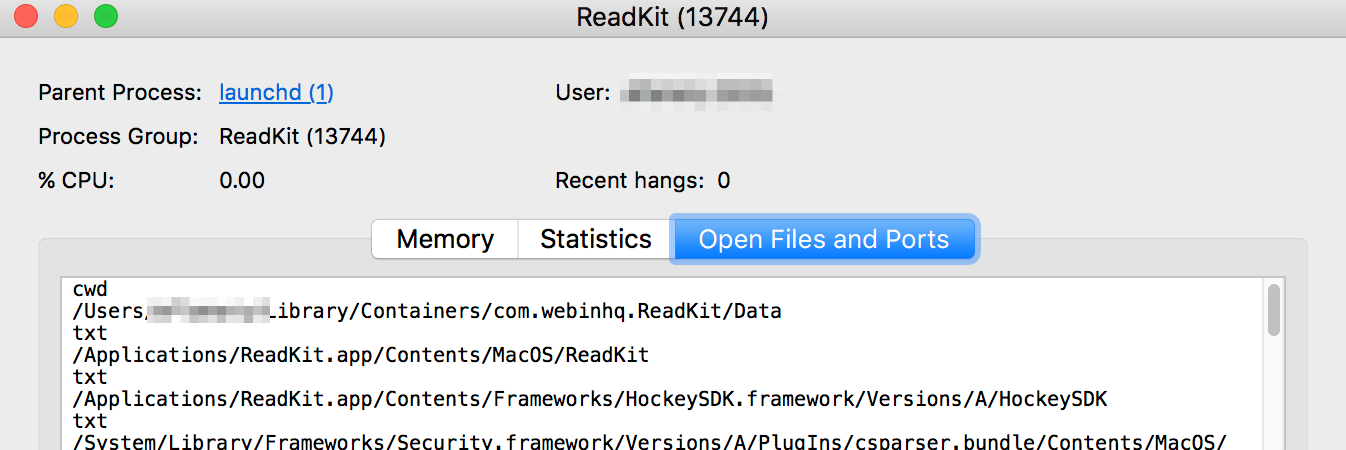Image resolution: width=1346 pixels, height=450 pixels.
Task: Open the launchd (1) parent process link
Action: [x=276, y=93]
